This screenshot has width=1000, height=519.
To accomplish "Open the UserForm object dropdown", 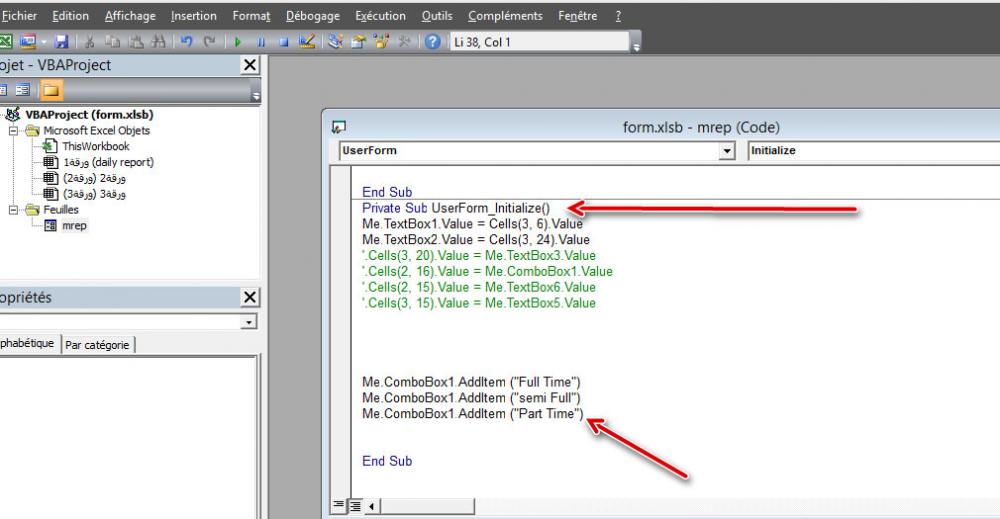I will coord(726,151).
